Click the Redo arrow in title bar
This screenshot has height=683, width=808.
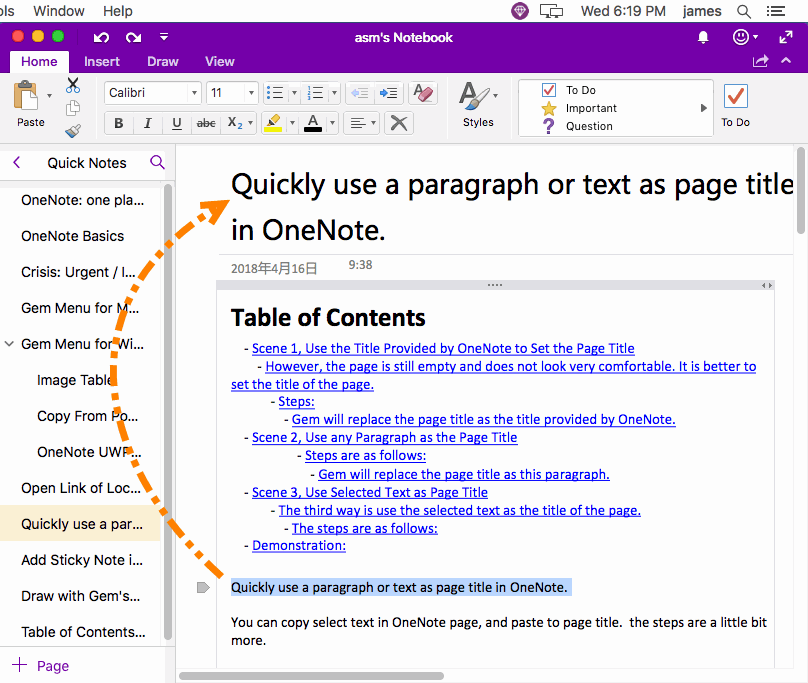[133, 37]
